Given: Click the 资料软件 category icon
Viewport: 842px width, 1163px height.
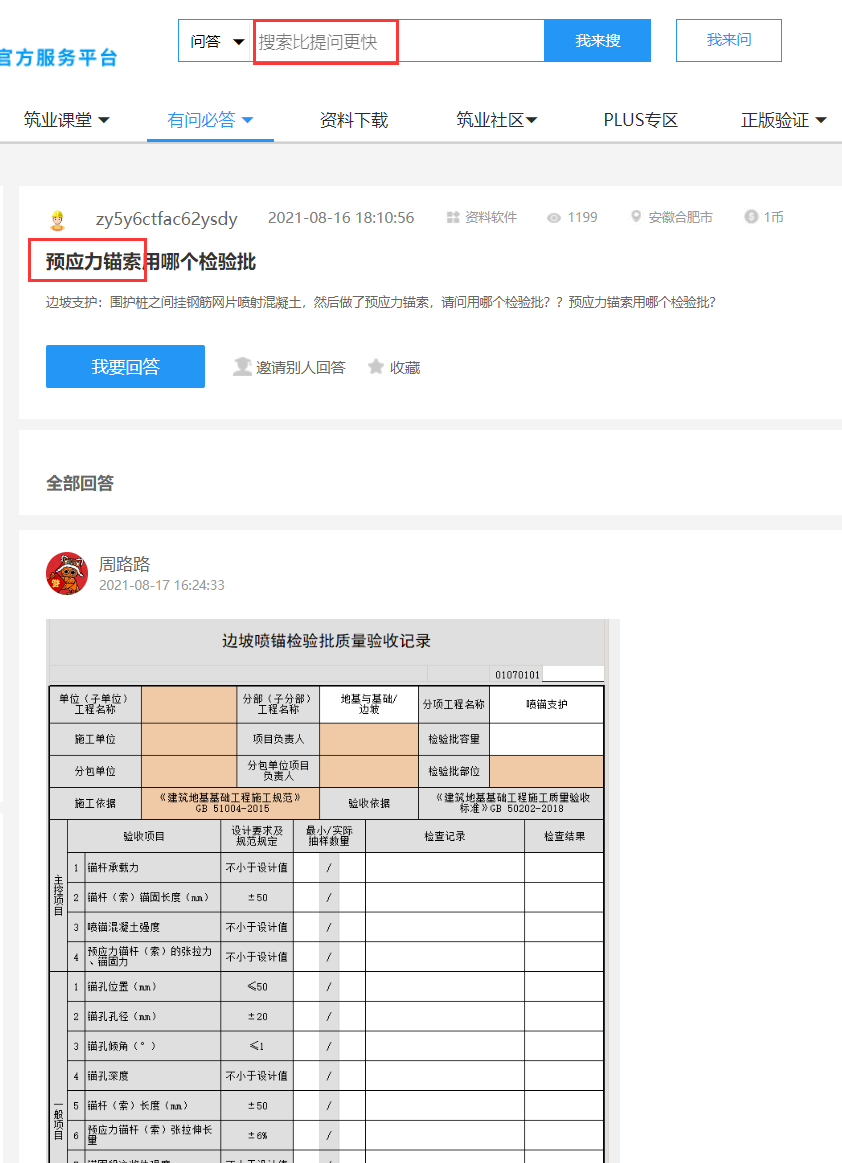Looking at the screenshot, I should point(453,217).
